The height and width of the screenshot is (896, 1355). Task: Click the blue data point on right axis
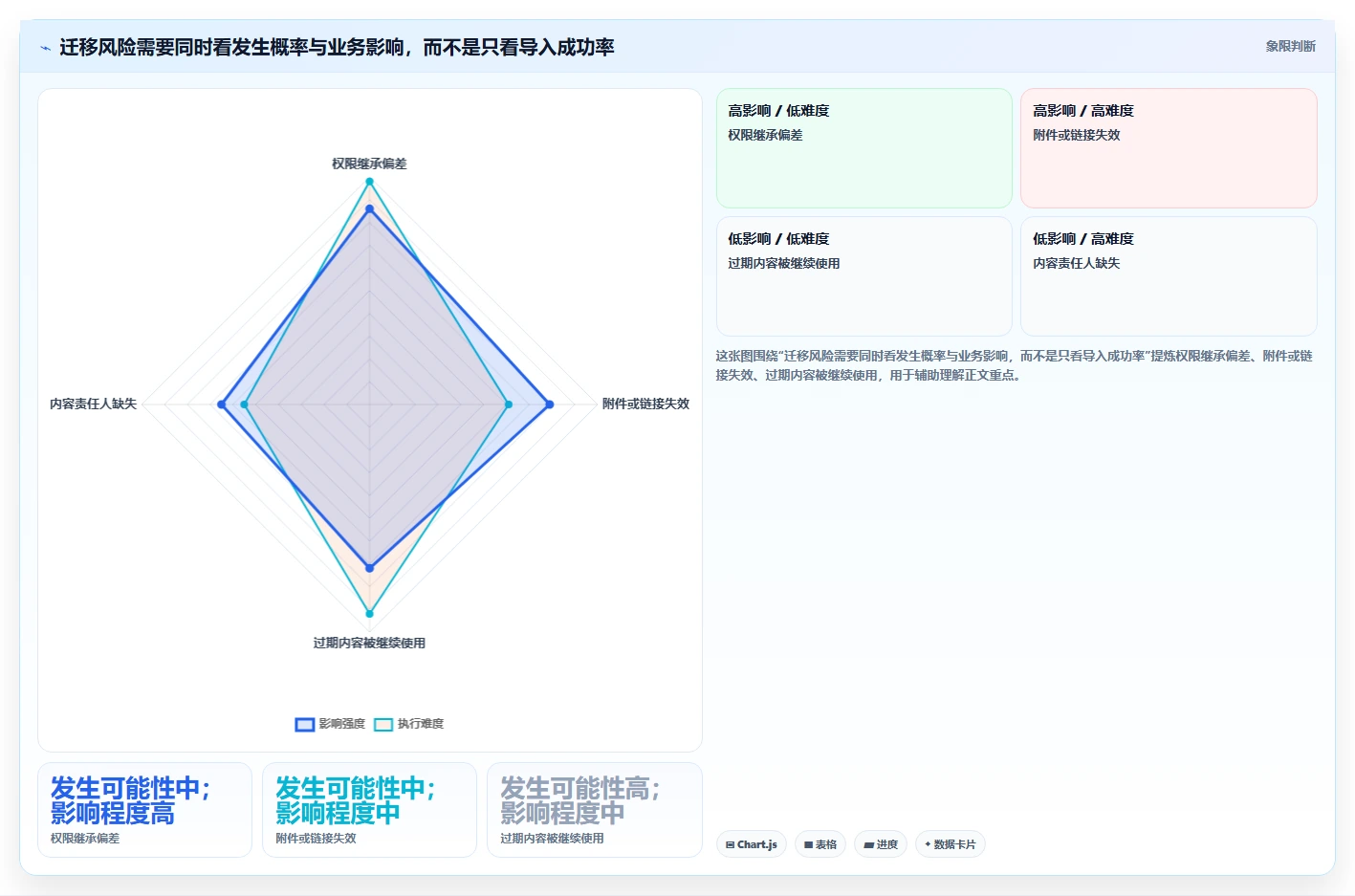[x=549, y=404]
